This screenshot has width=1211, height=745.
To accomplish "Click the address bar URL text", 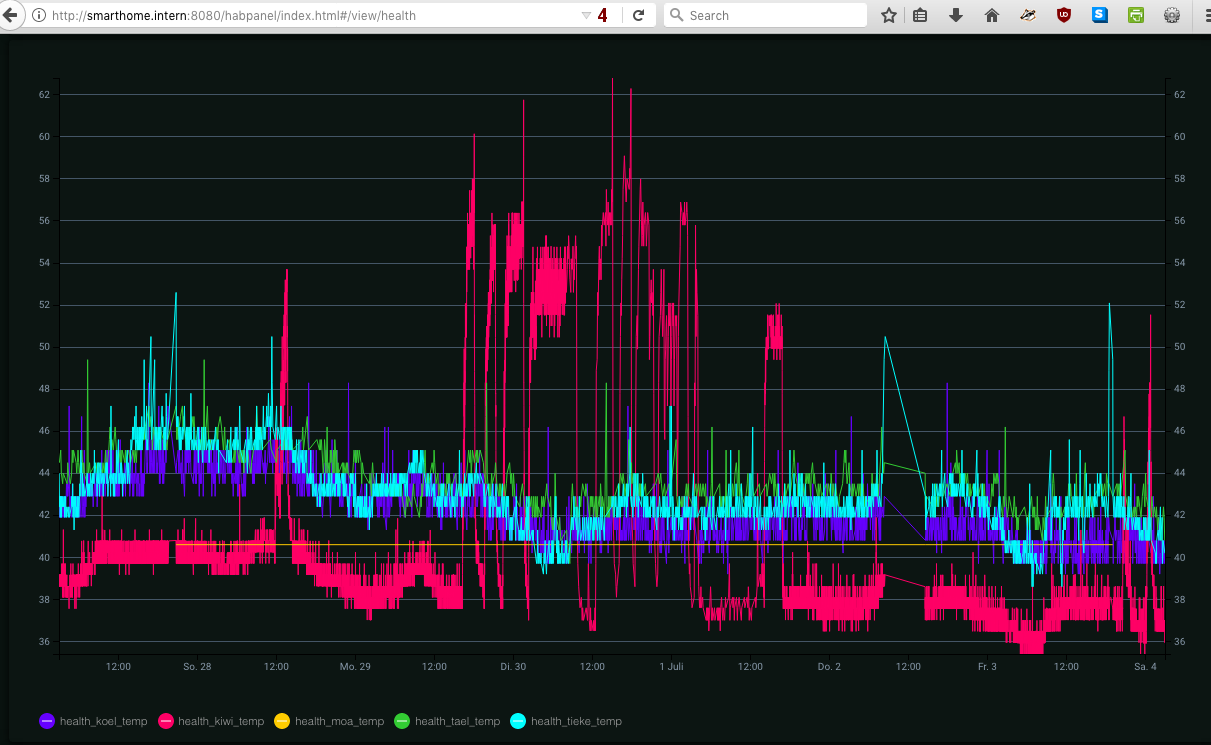I will point(233,16).
